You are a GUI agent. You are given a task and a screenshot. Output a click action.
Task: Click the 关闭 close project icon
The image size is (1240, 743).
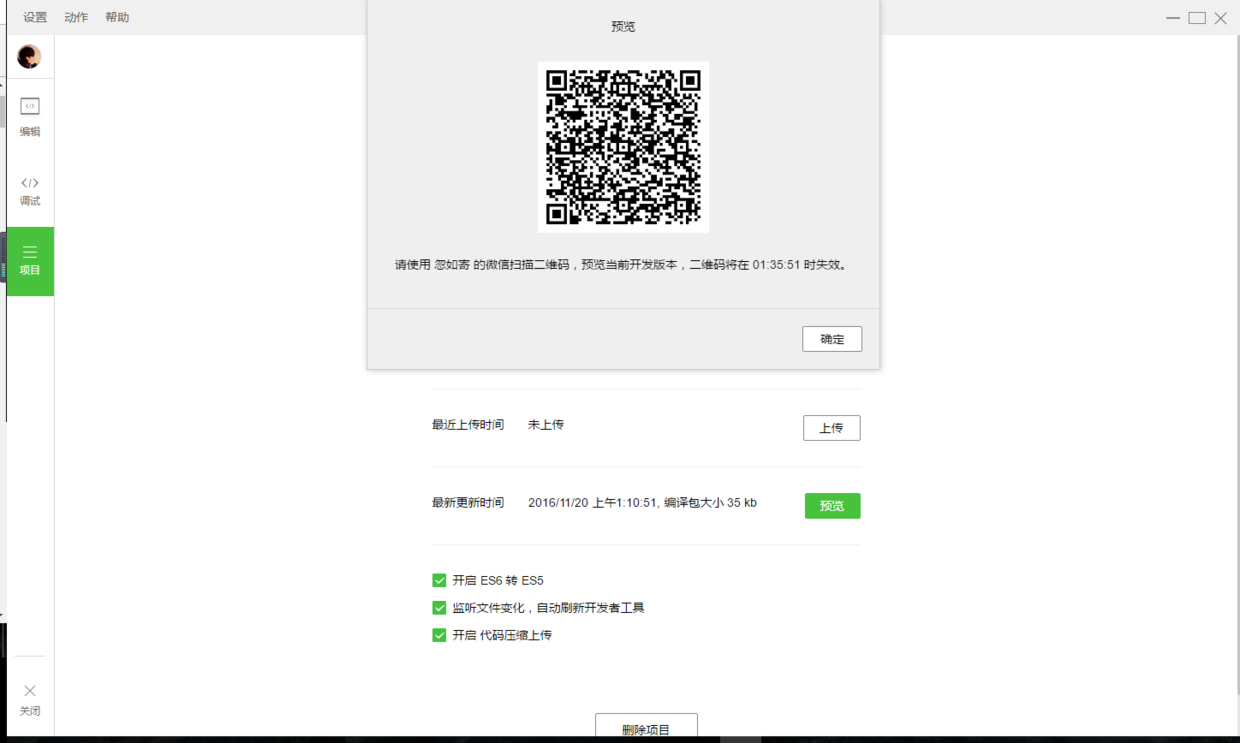pyautogui.click(x=30, y=700)
